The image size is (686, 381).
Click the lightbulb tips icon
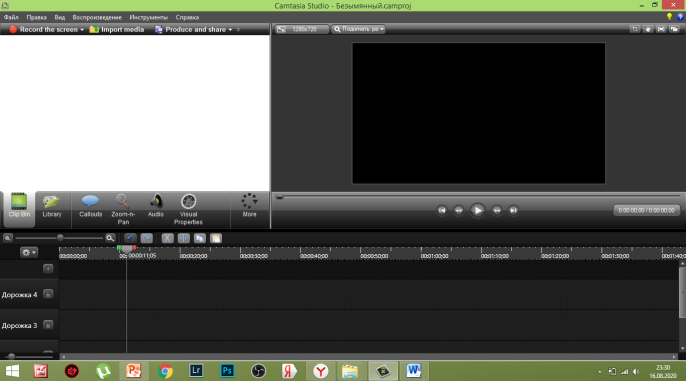pyautogui.click(x=669, y=17)
